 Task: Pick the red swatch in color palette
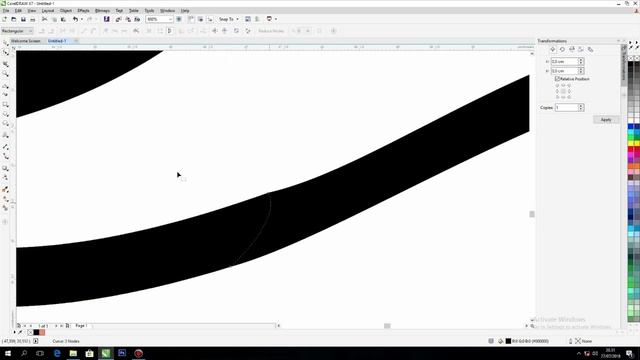pyautogui.click(x=631, y=150)
